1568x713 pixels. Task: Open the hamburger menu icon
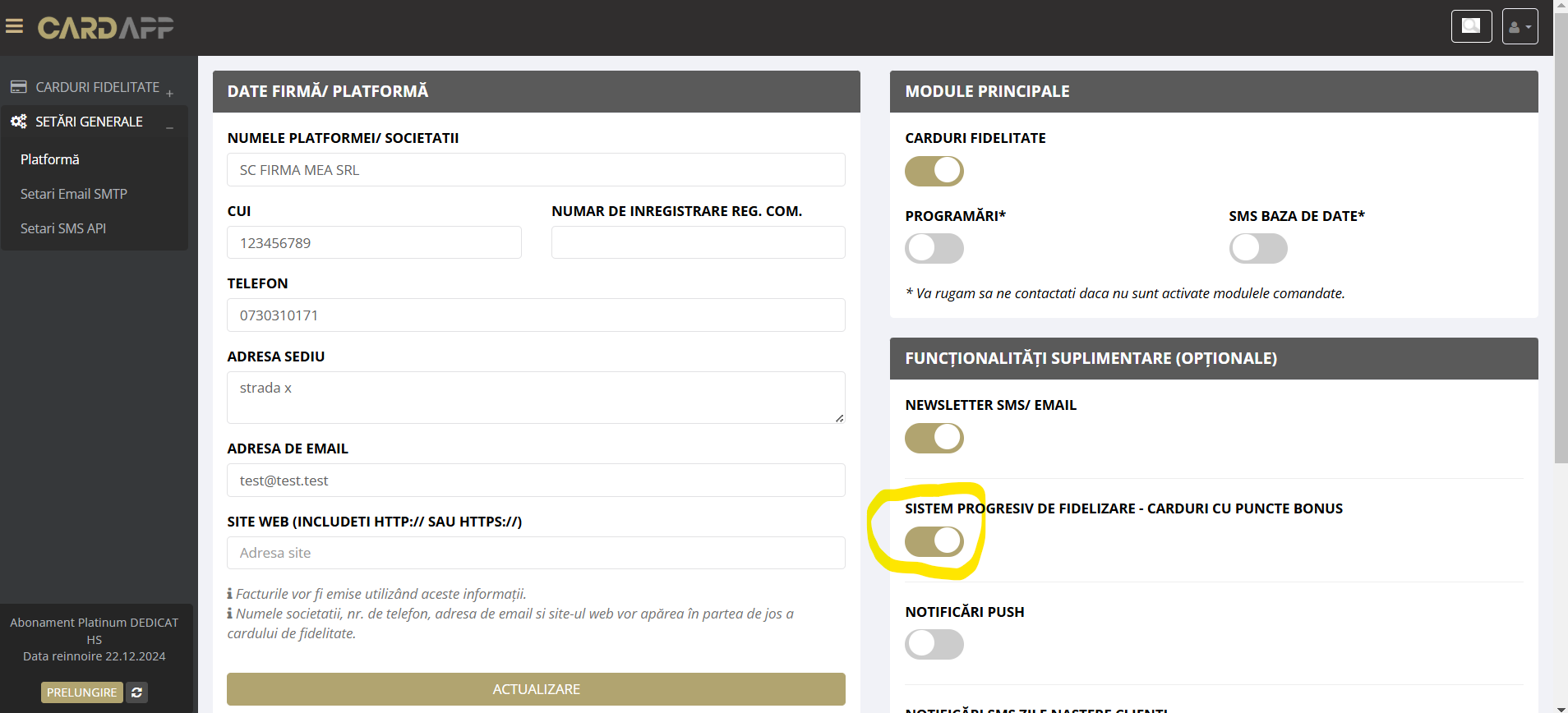click(x=14, y=27)
